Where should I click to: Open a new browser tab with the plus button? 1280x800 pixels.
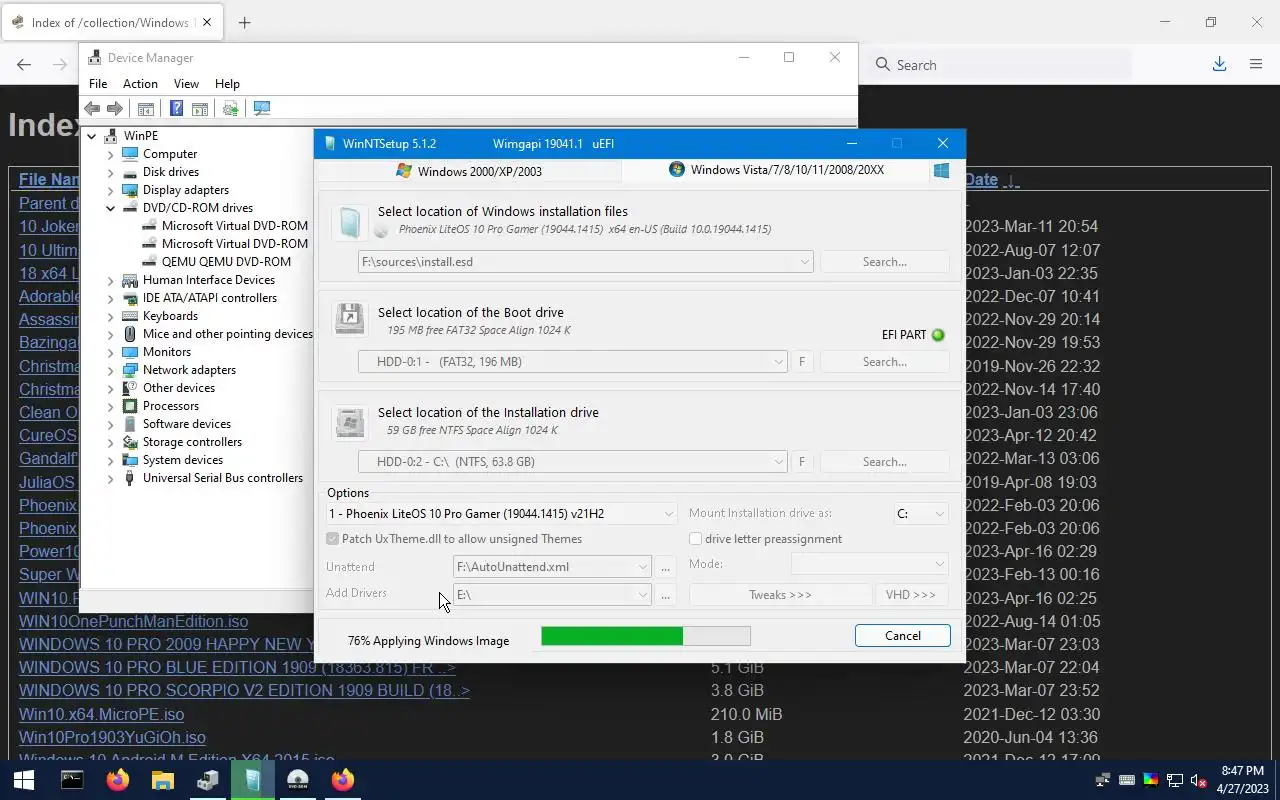pyautogui.click(x=244, y=22)
